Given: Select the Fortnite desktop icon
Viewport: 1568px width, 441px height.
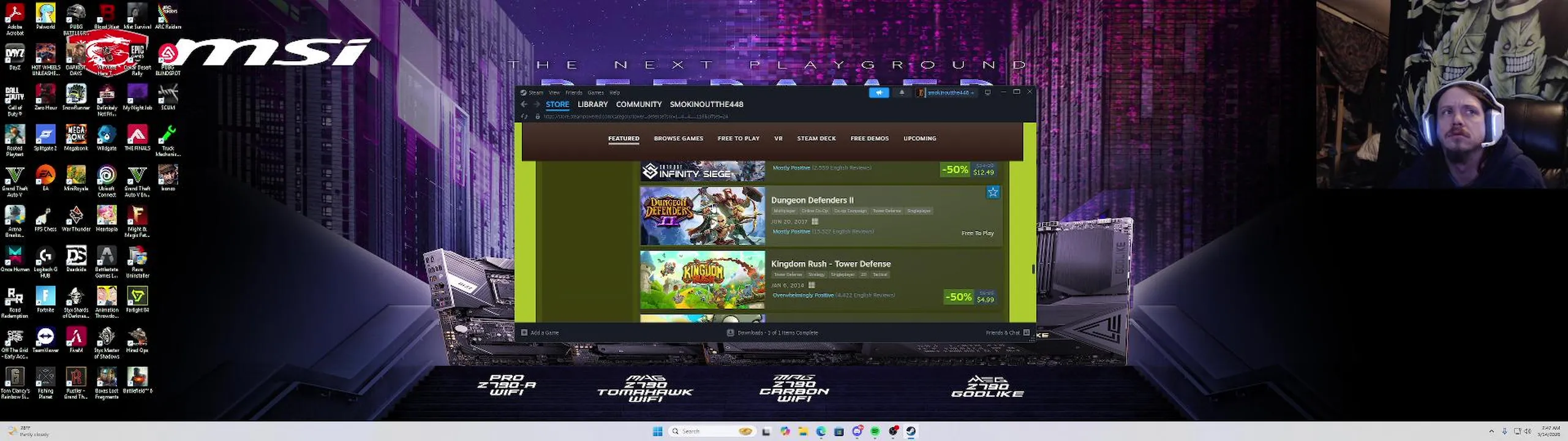Looking at the screenshot, I should click(45, 300).
